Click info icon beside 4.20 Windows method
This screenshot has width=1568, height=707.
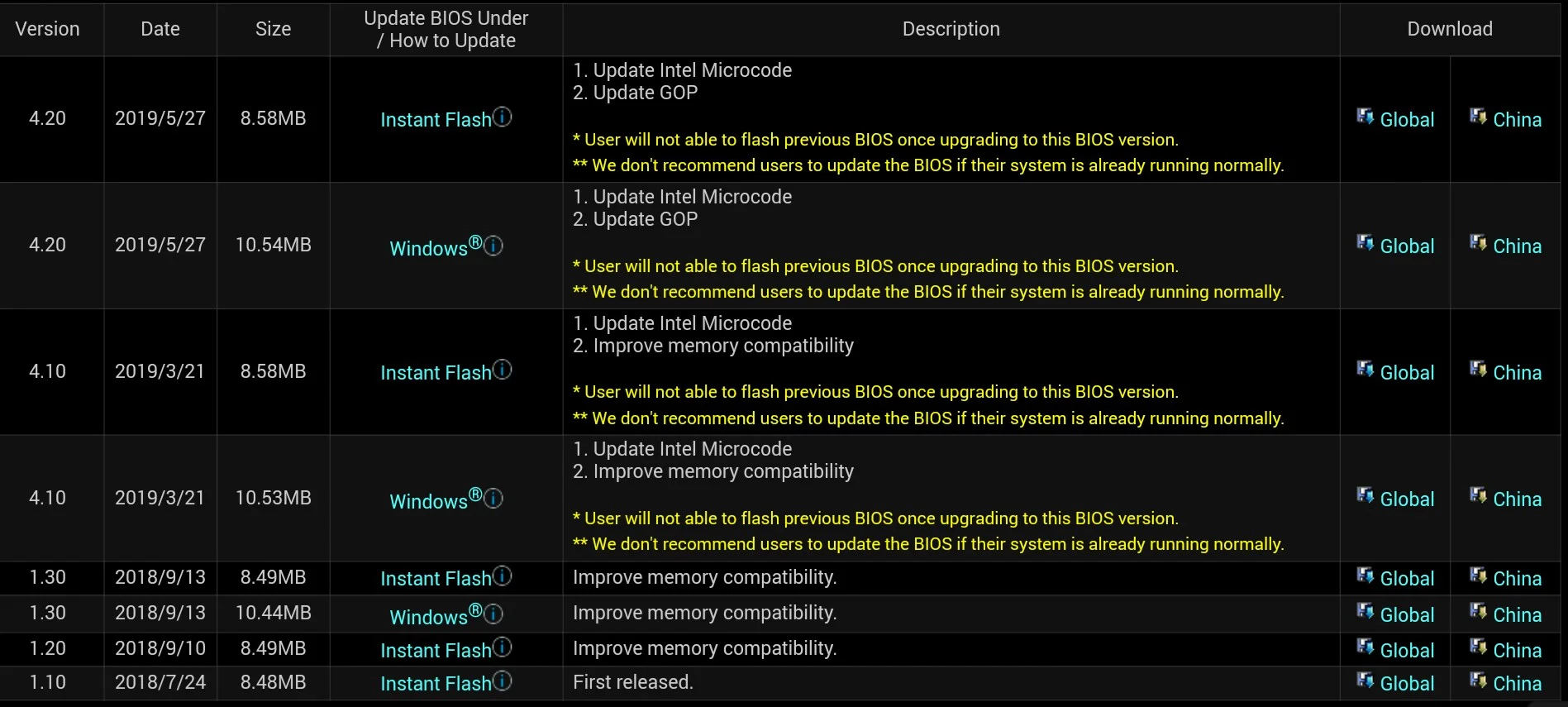coord(493,246)
